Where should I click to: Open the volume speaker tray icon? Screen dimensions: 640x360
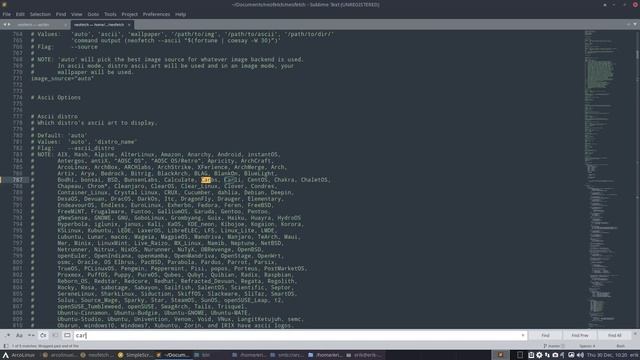click(580, 355)
